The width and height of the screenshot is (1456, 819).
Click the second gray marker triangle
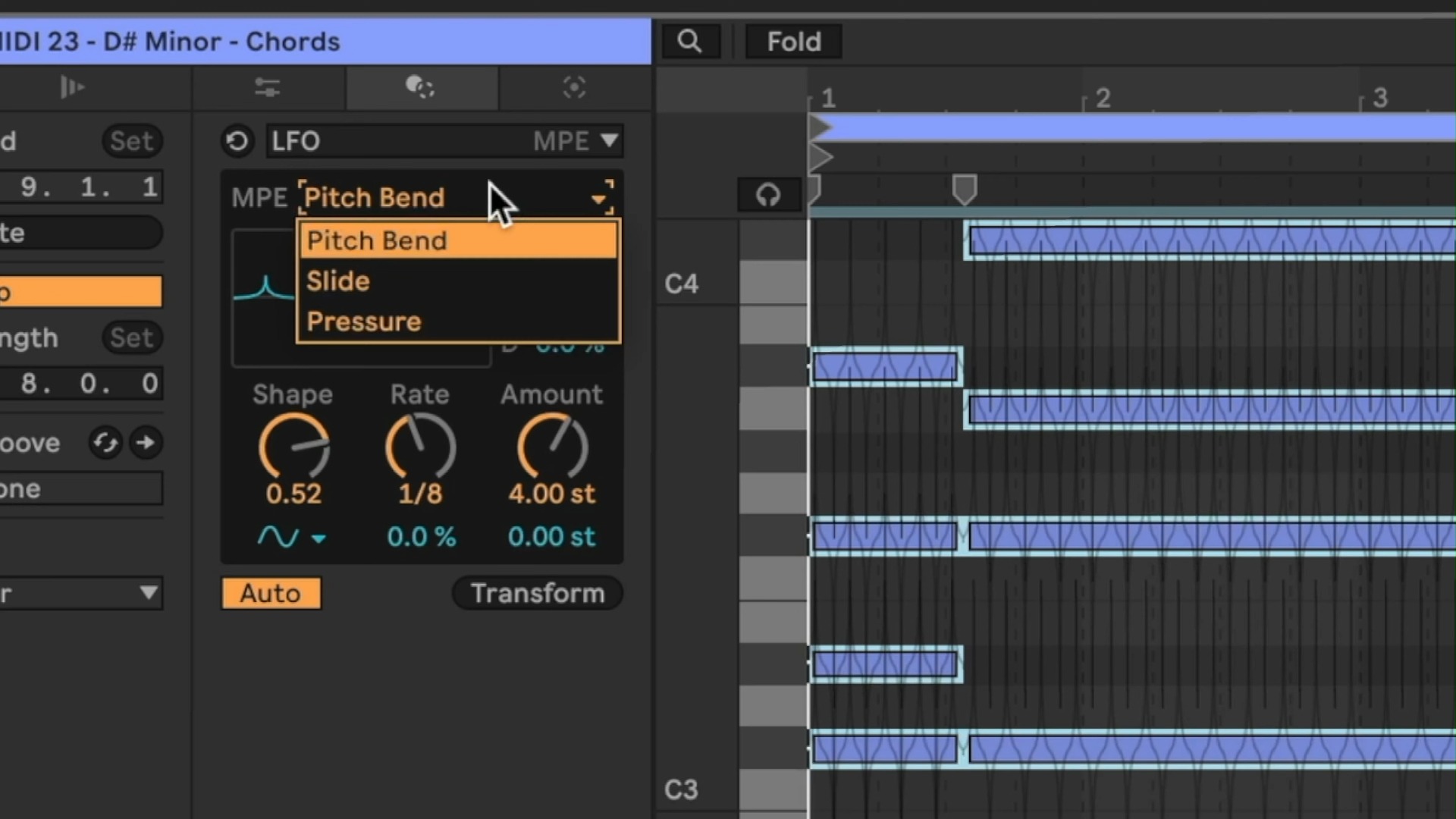(820, 158)
